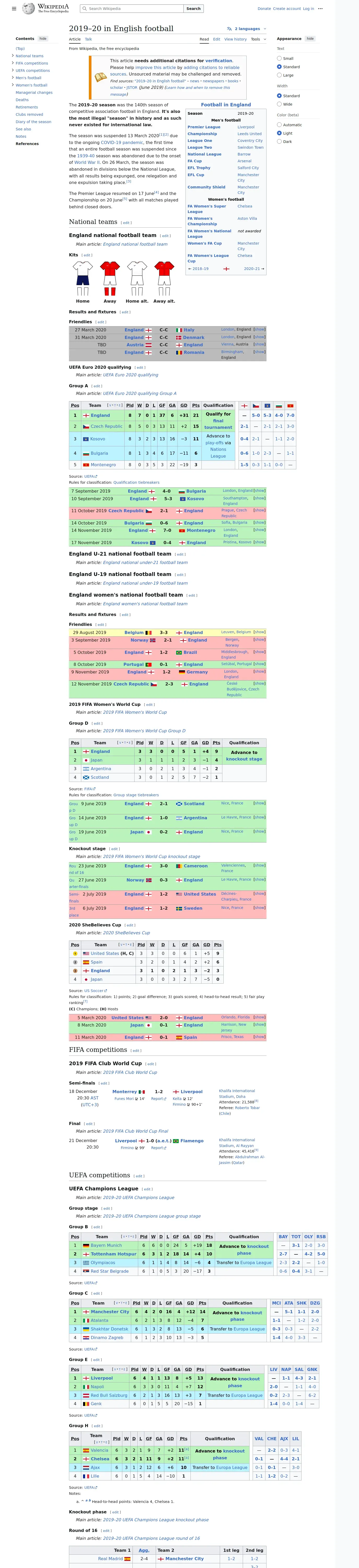
Task: Open the main menu hamburger icon
Action: (x=14, y=9)
